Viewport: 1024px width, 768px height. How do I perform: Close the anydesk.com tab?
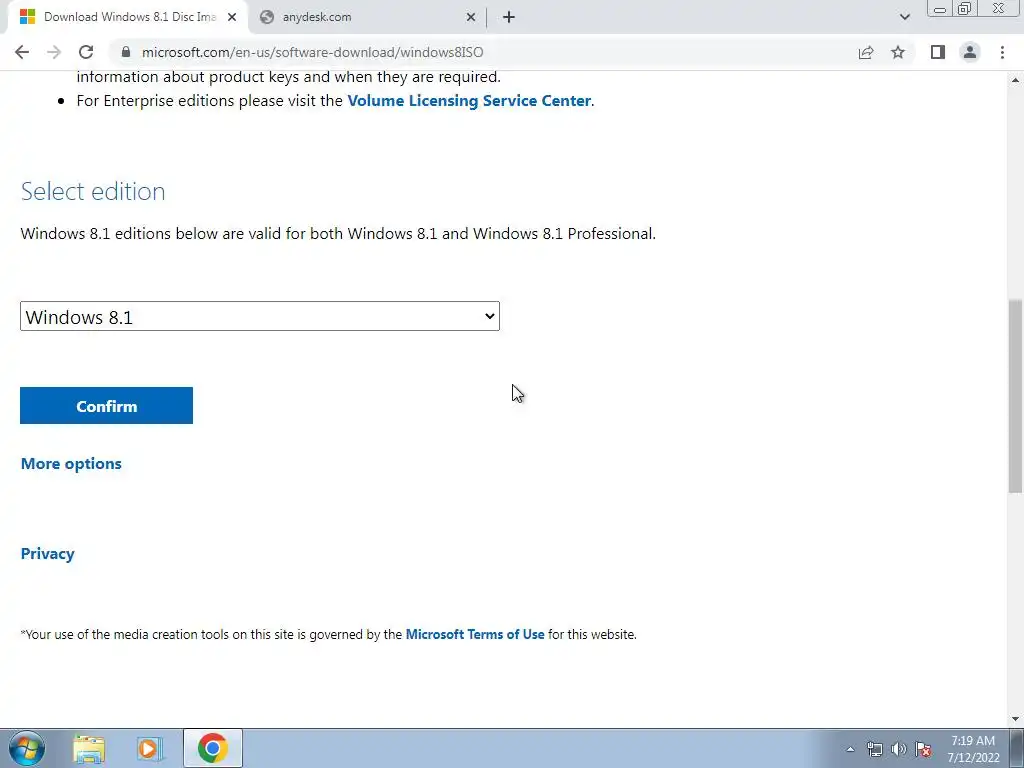pos(471,17)
